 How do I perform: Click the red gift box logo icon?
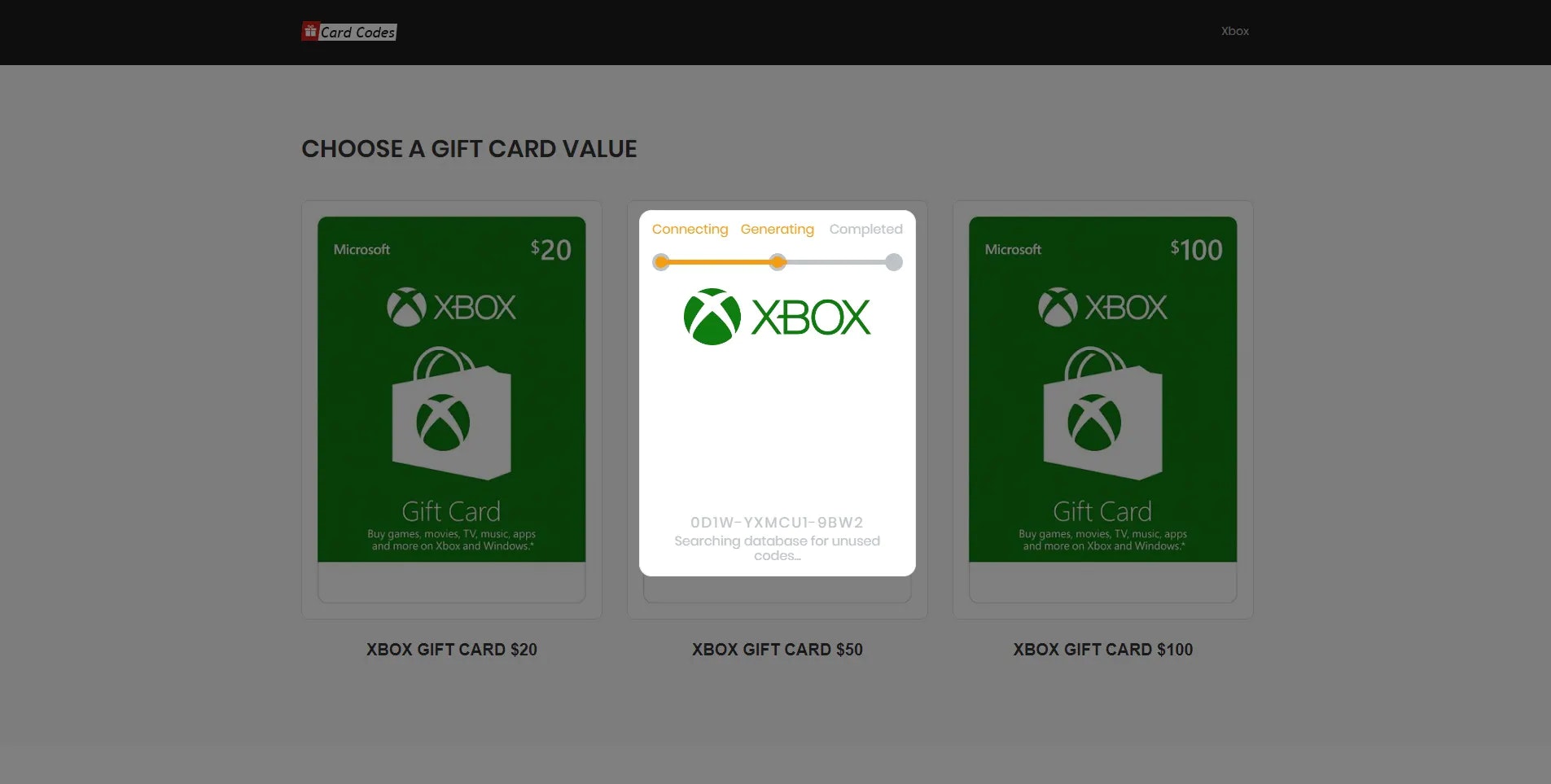[x=309, y=31]
